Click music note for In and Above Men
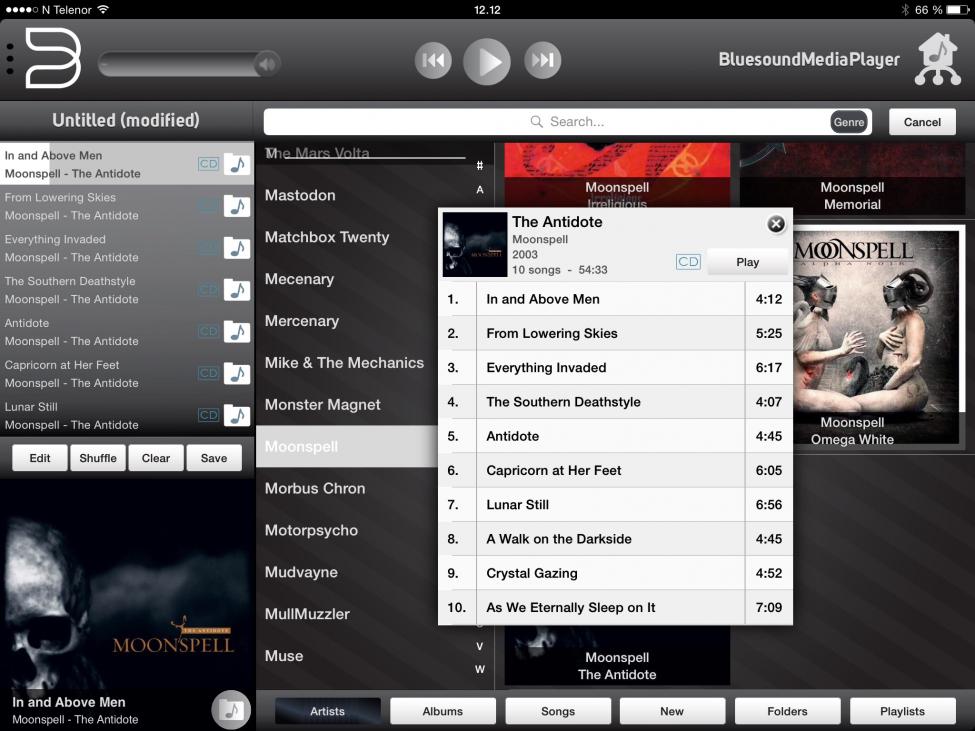The height and width of the screenshot is (731, 975). [237, 164]
